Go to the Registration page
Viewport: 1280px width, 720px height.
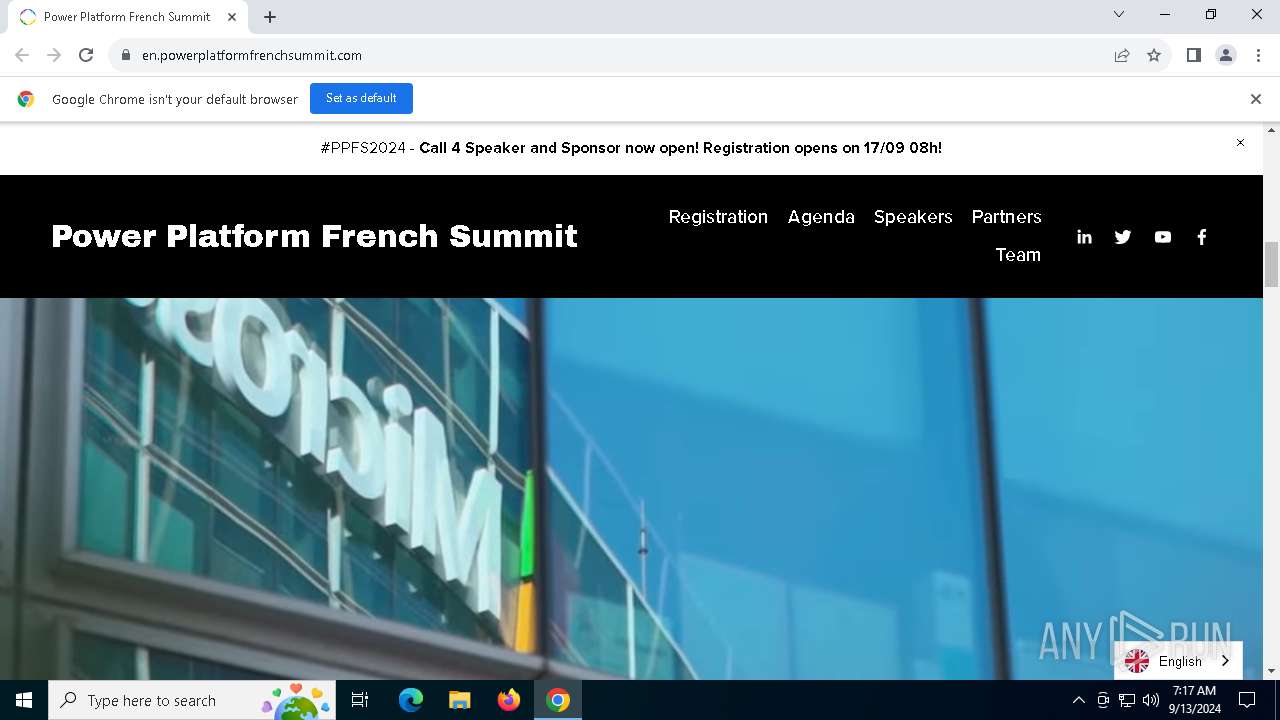click(x=718, y=217)
